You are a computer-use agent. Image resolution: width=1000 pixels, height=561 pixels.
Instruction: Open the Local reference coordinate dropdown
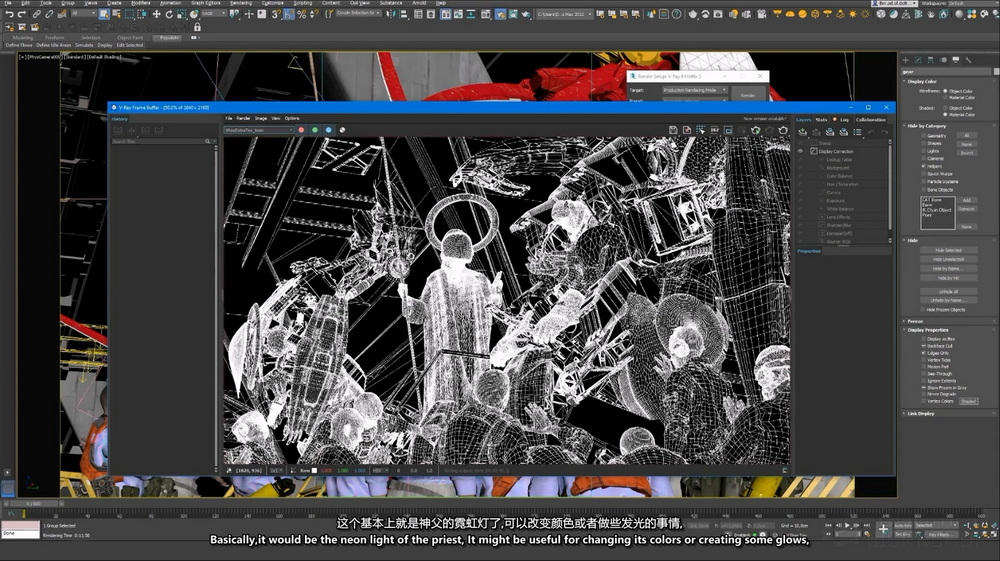click(212, 13)
